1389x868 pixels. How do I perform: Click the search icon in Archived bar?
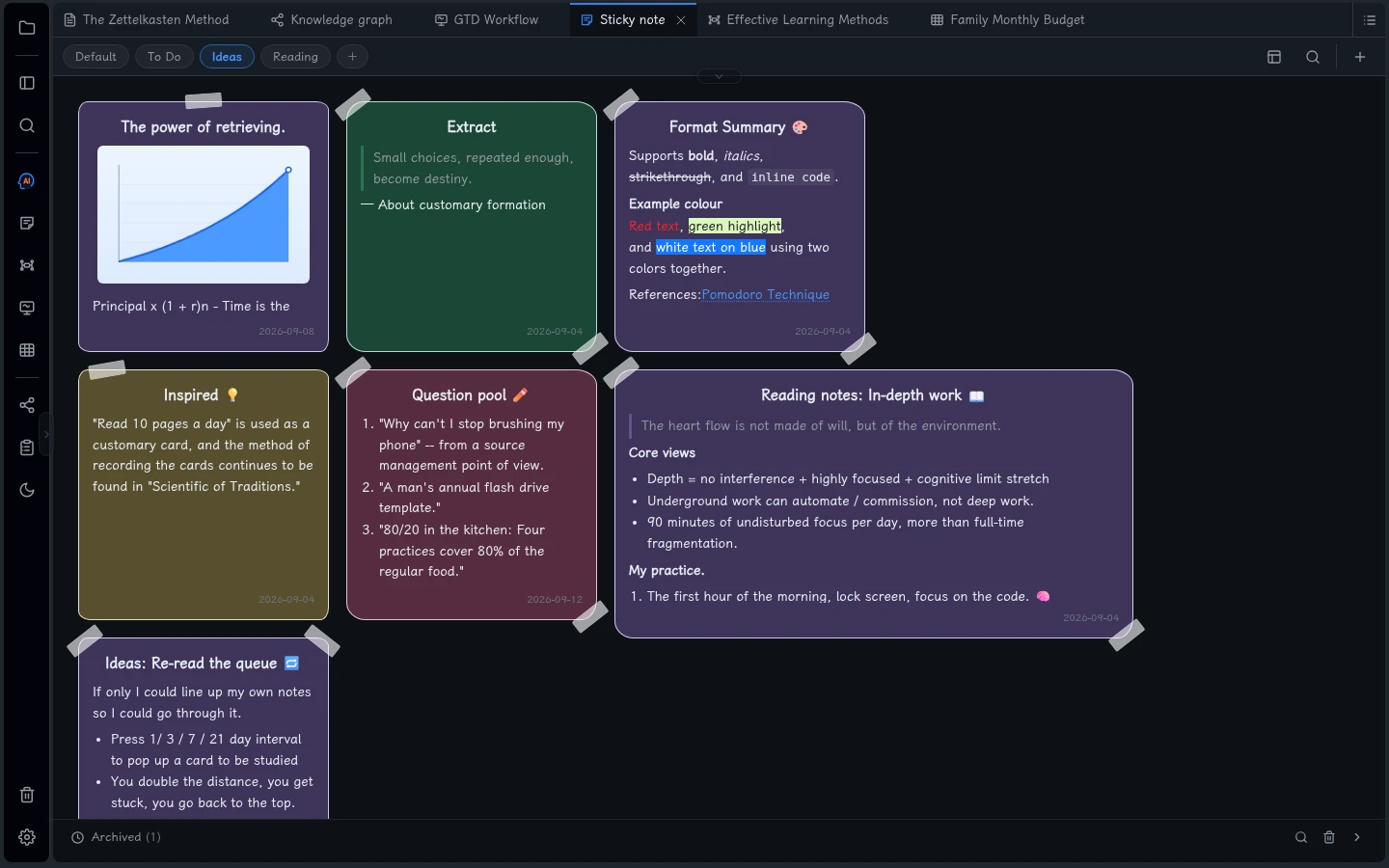click(x=1301, y=837)
